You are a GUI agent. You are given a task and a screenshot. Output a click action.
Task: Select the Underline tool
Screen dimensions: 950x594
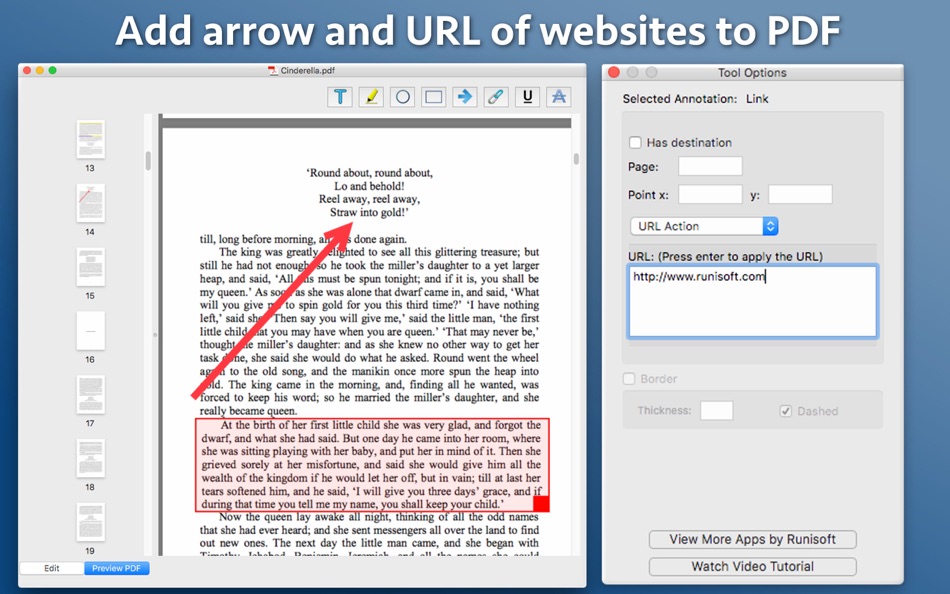point(527,97)
